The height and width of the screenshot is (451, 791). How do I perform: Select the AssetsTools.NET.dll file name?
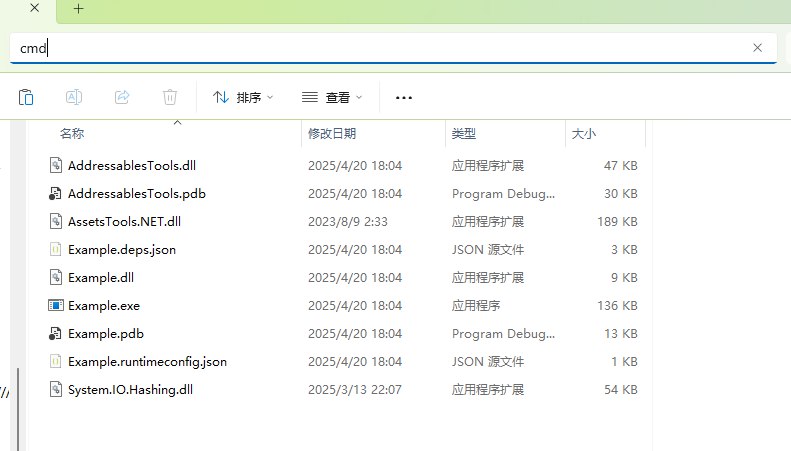click(124, 221)
